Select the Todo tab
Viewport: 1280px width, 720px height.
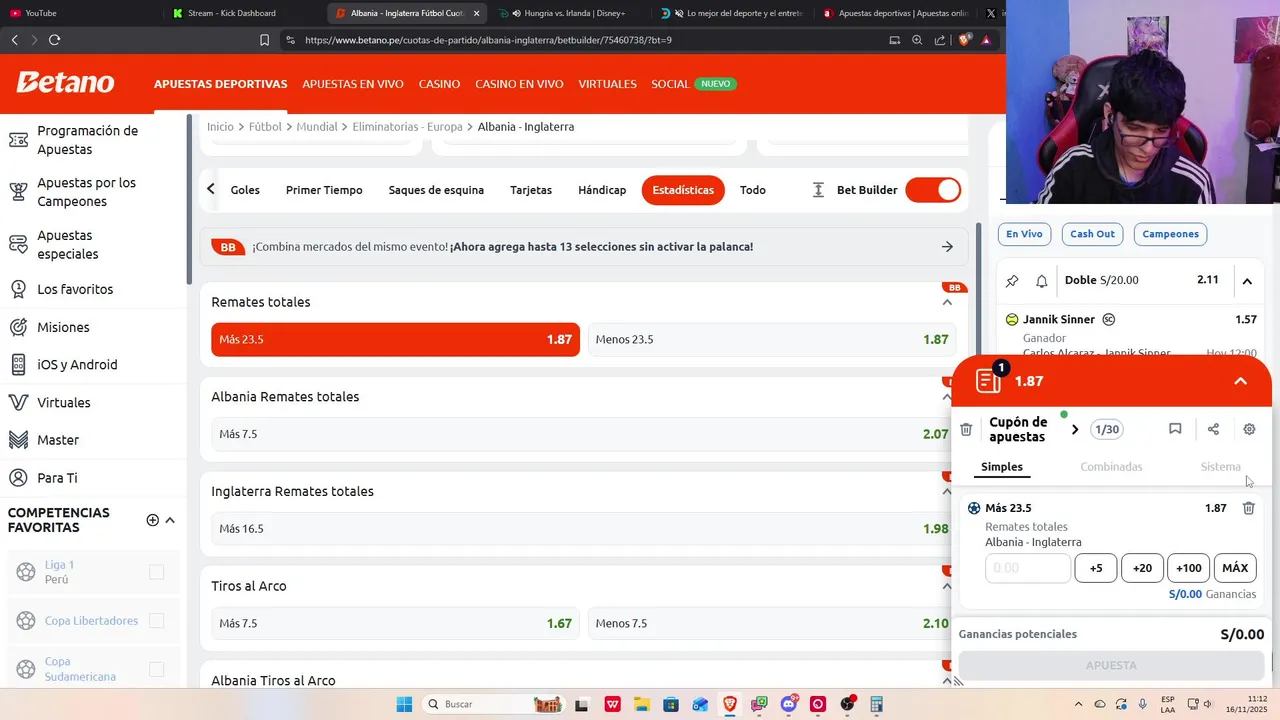(753, 190)
